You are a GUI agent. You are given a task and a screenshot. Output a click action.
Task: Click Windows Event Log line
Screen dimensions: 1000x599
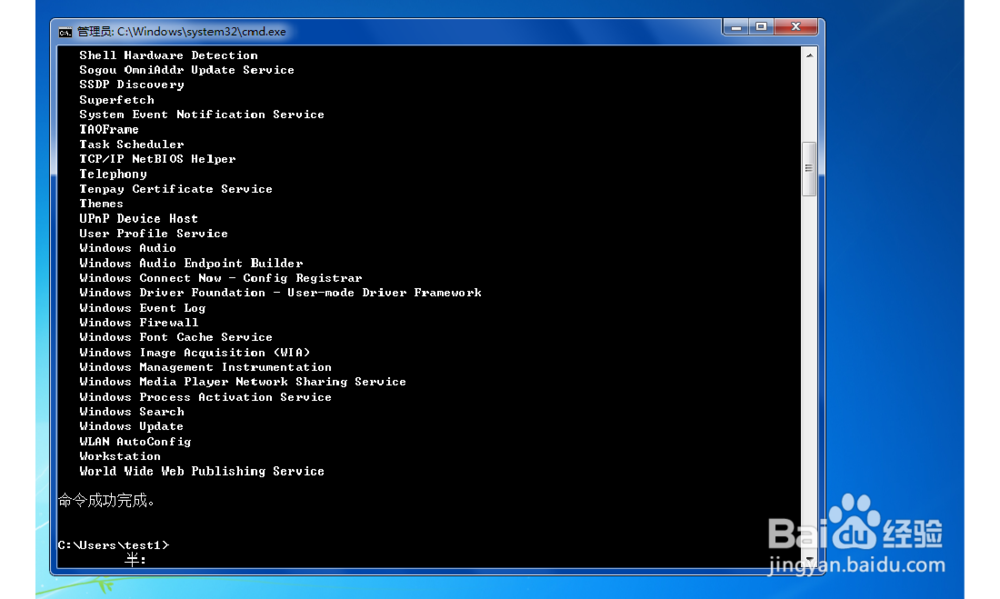[x=142, y=308]
